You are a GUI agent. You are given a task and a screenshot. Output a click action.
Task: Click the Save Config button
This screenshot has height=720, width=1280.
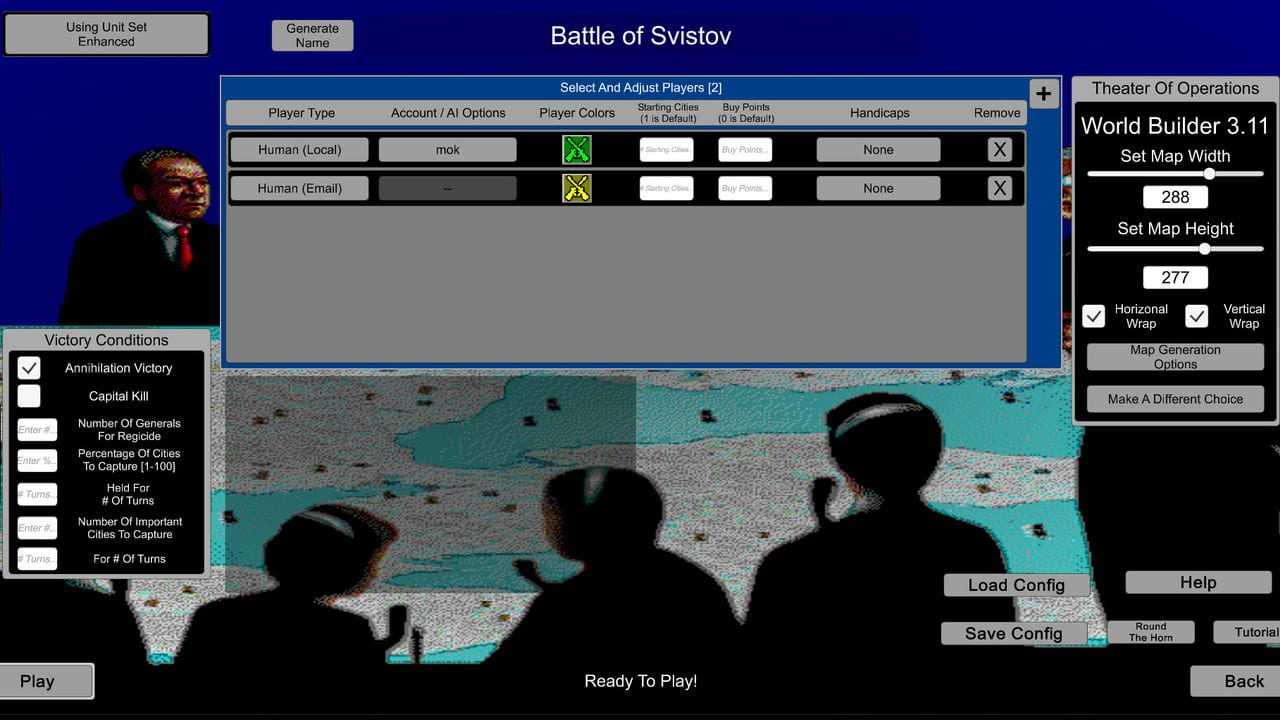tap(1014, 633)
